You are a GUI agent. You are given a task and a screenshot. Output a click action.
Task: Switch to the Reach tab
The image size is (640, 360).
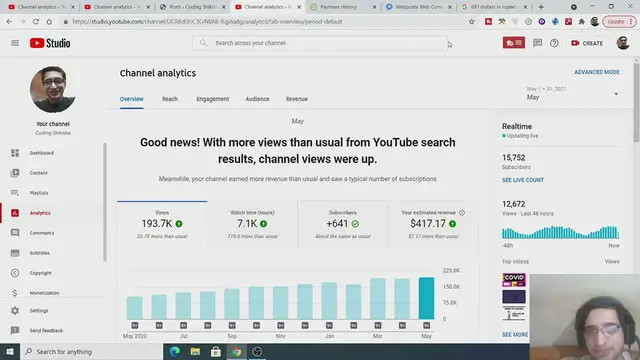pyautogui.click(x=170, y=99)
